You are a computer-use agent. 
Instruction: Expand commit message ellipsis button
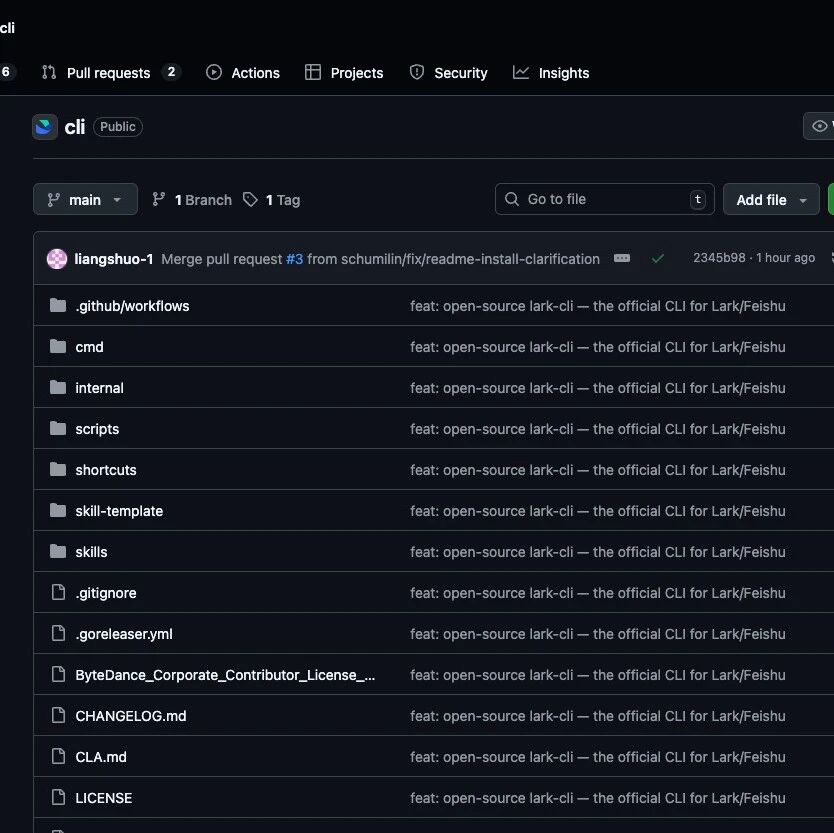tap(622, 259)
